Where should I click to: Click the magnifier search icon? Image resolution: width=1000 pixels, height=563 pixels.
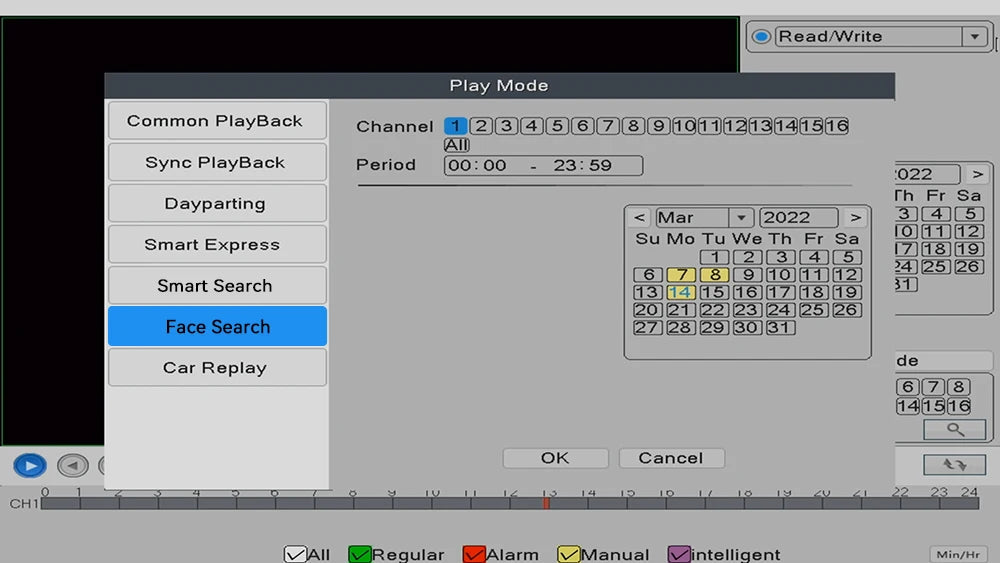click(x=955, y=429)
